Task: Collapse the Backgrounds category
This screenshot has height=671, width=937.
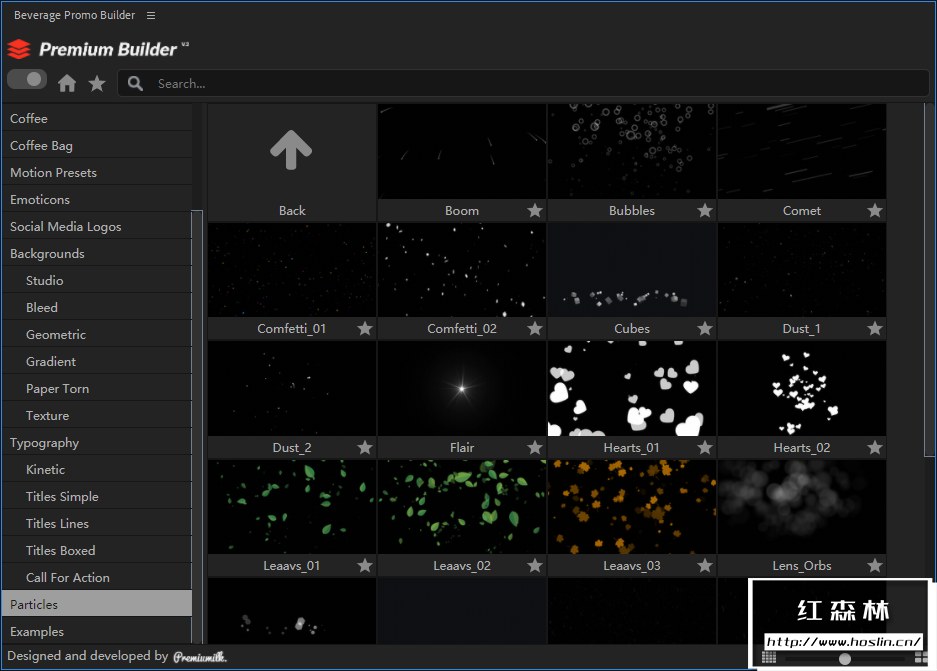Action: tap(97, 253)
